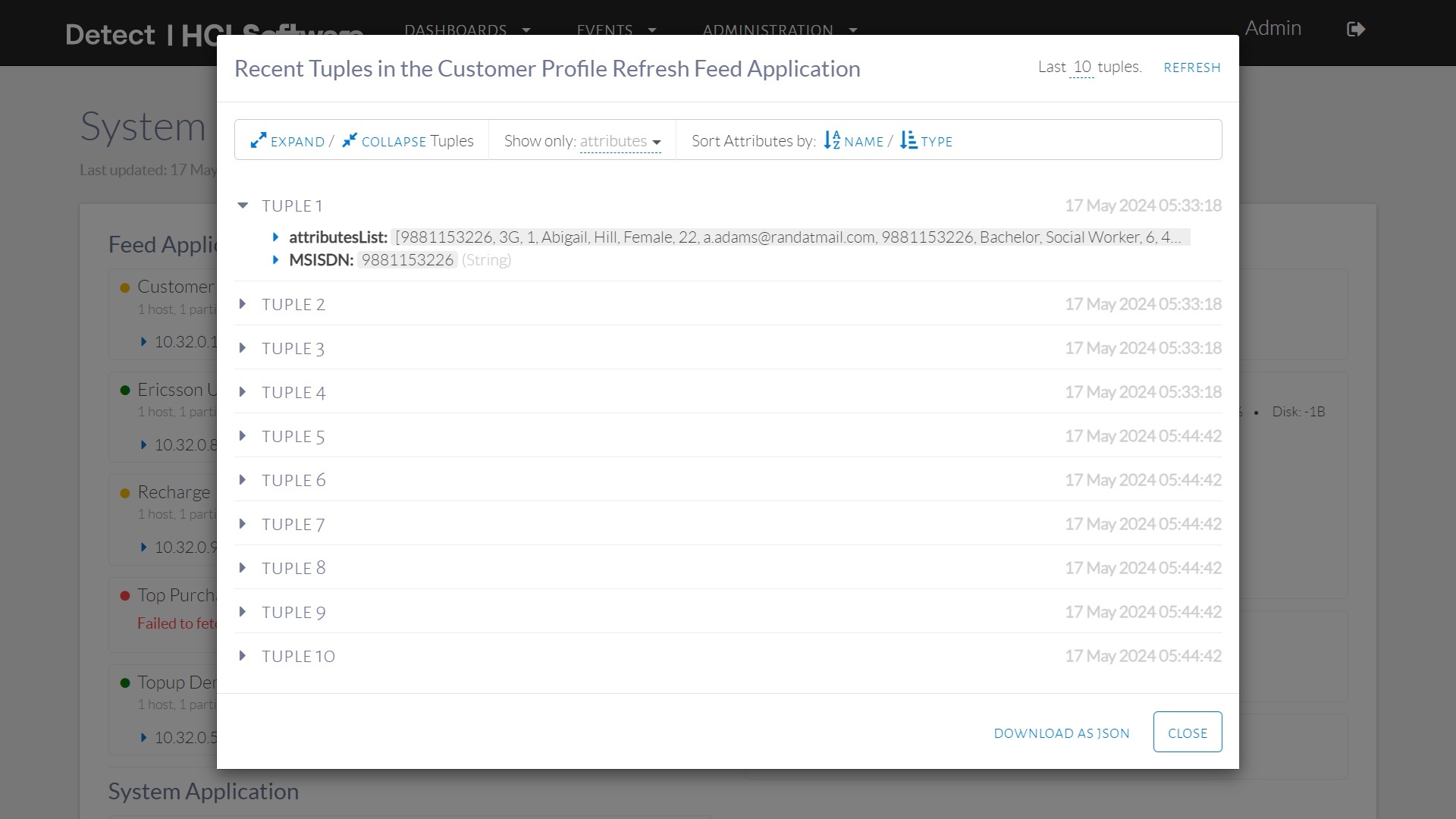
Task: Click the Expand tuples arrows icon
Action: (x=259, y=140)
